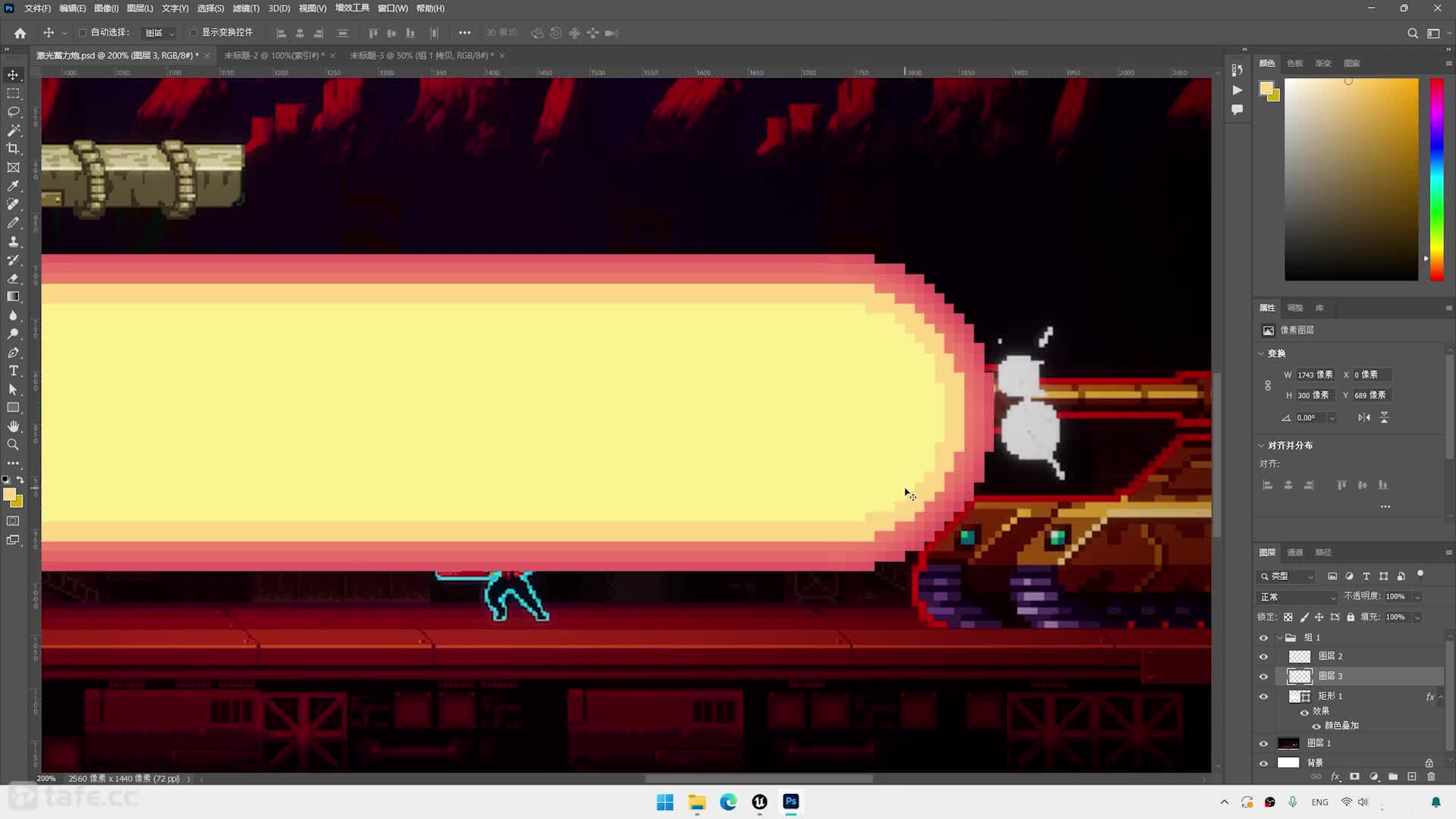Screen dimensions: 1456x819
Task: Open the 图层 auto-select dropdown in options bar
Action: click(160, 33)
